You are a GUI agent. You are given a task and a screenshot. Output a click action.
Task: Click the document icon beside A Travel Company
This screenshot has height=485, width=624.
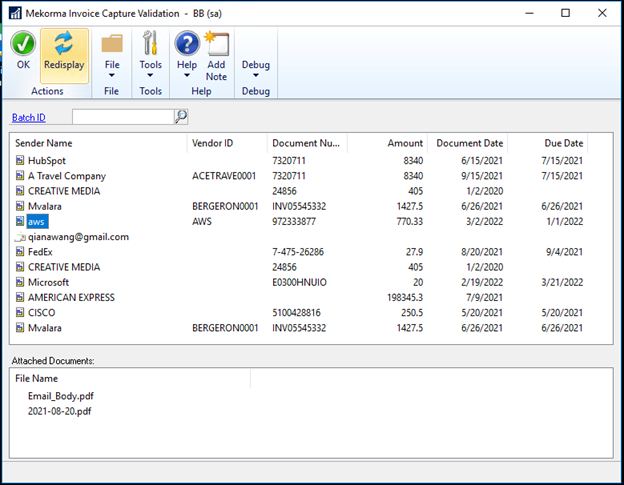click(x=20, y=175)
